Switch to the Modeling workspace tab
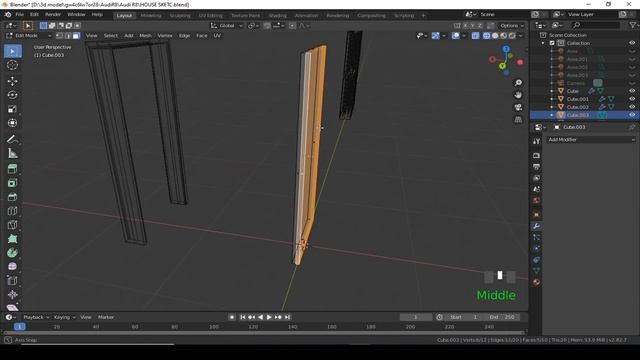The image size is (640, 360). click(151, 16)
